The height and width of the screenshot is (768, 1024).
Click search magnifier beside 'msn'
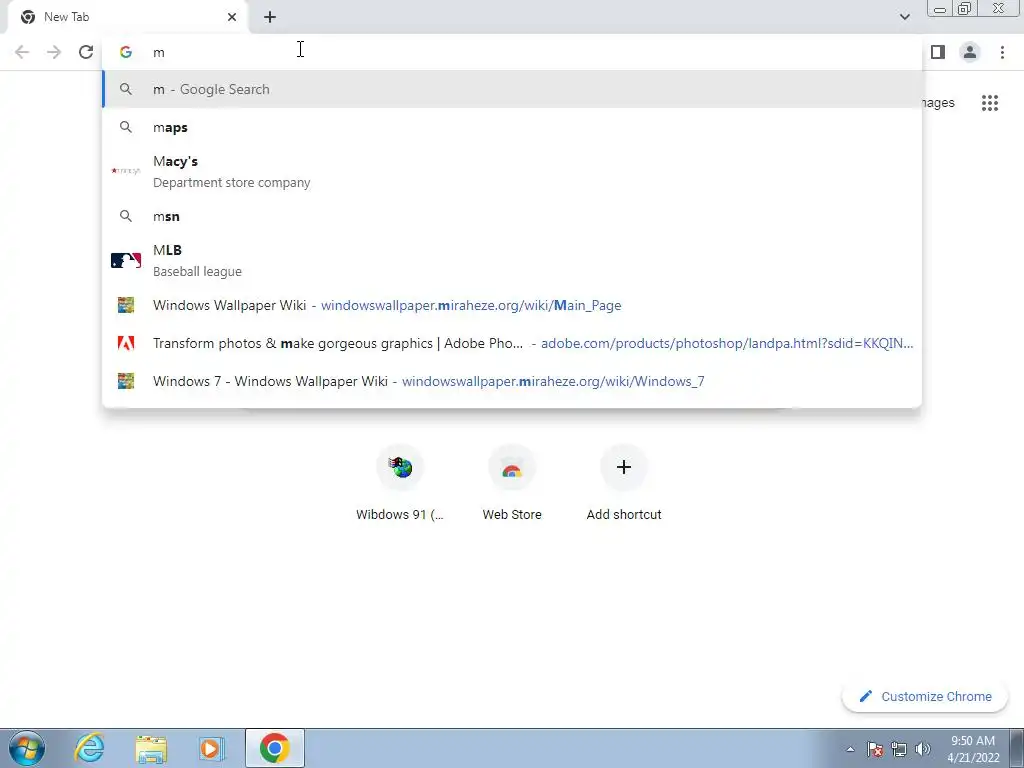pos(126,216)
